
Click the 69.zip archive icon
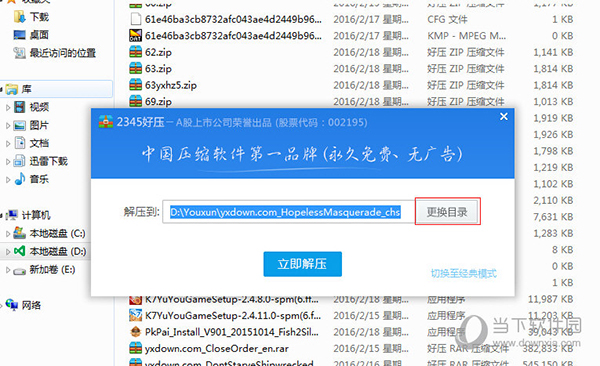click(x=135, y=101)
